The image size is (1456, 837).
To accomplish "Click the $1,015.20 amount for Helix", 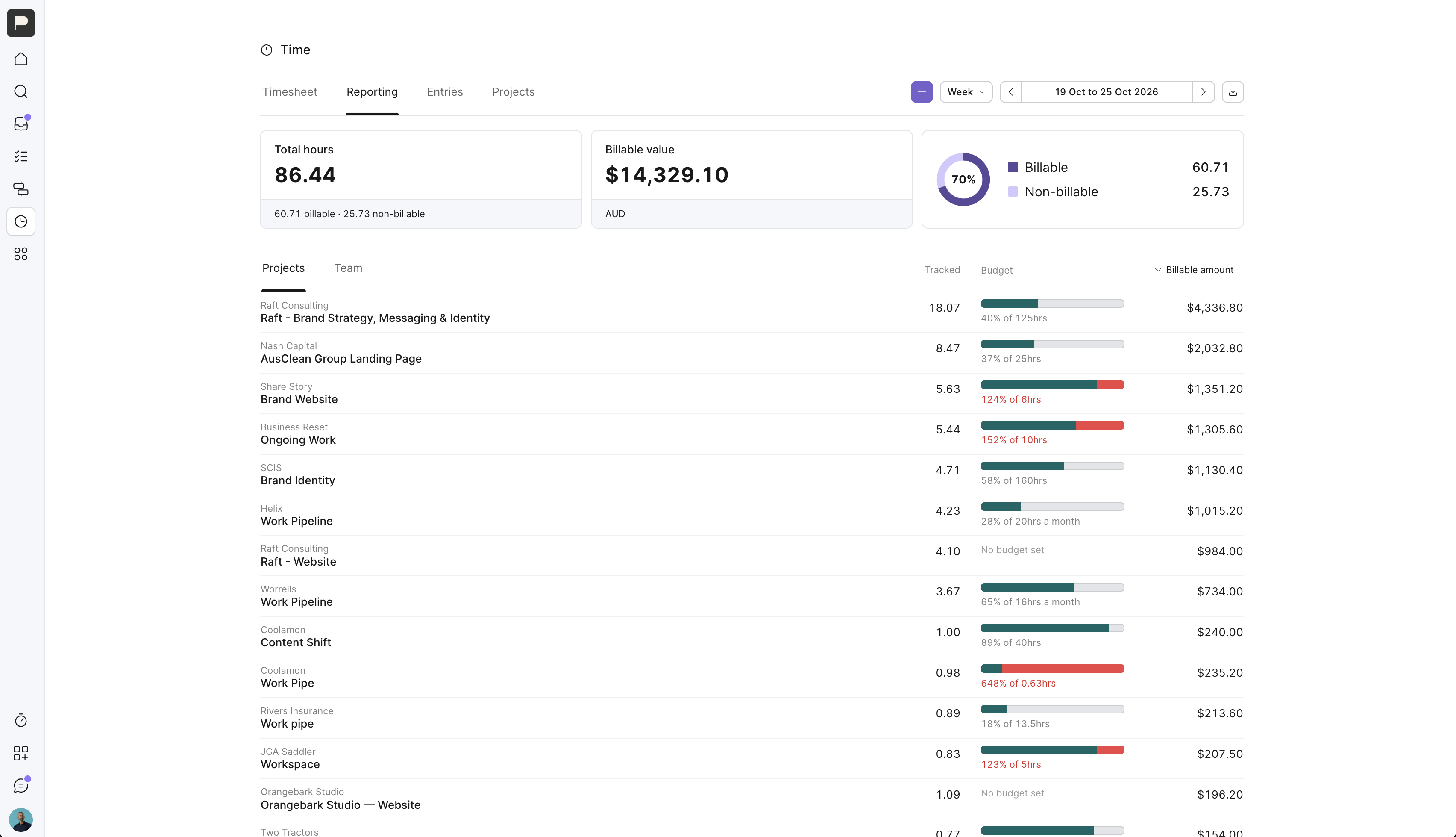I will 1214,510.
